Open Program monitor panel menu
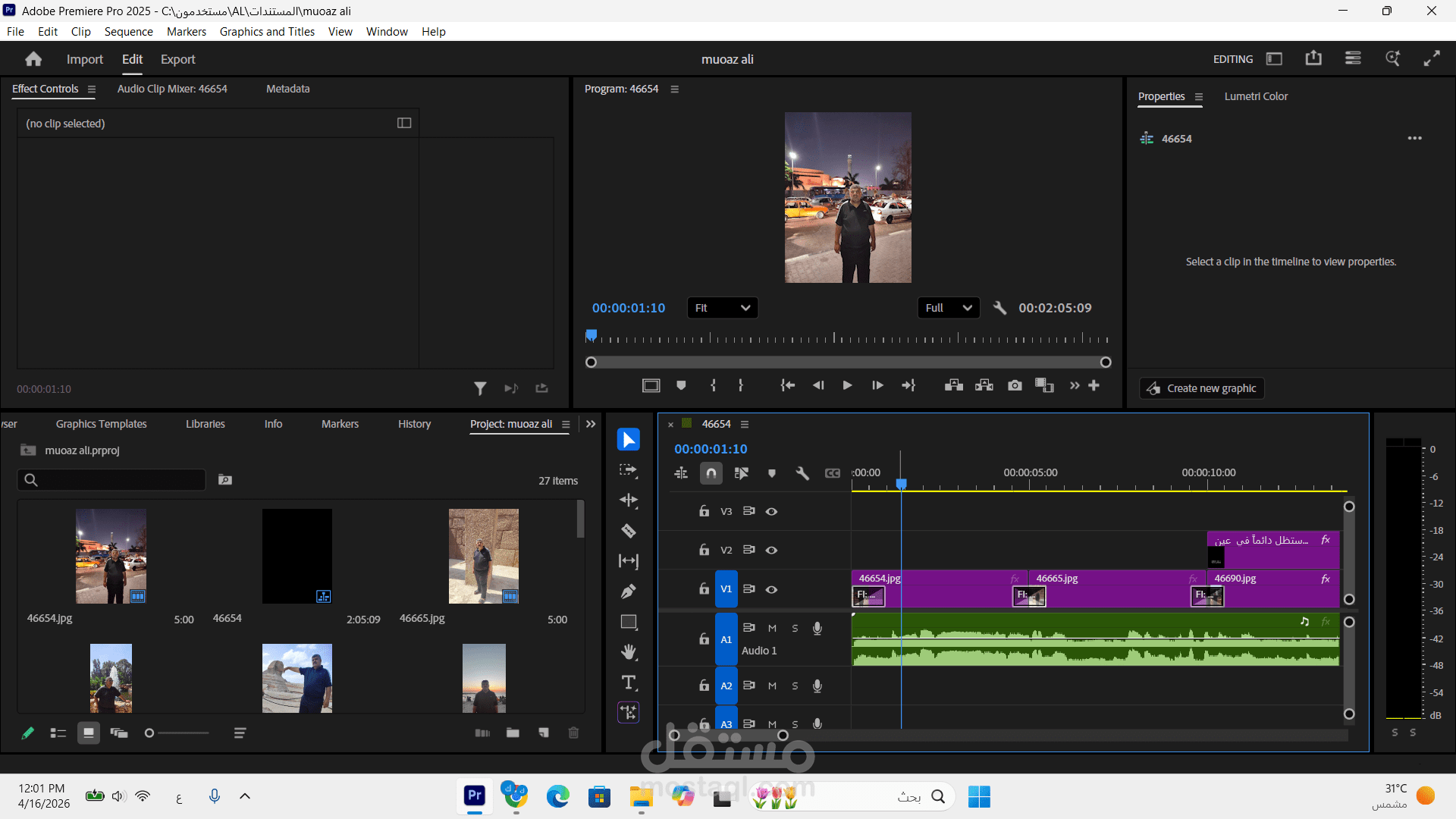 pos(674,89)
